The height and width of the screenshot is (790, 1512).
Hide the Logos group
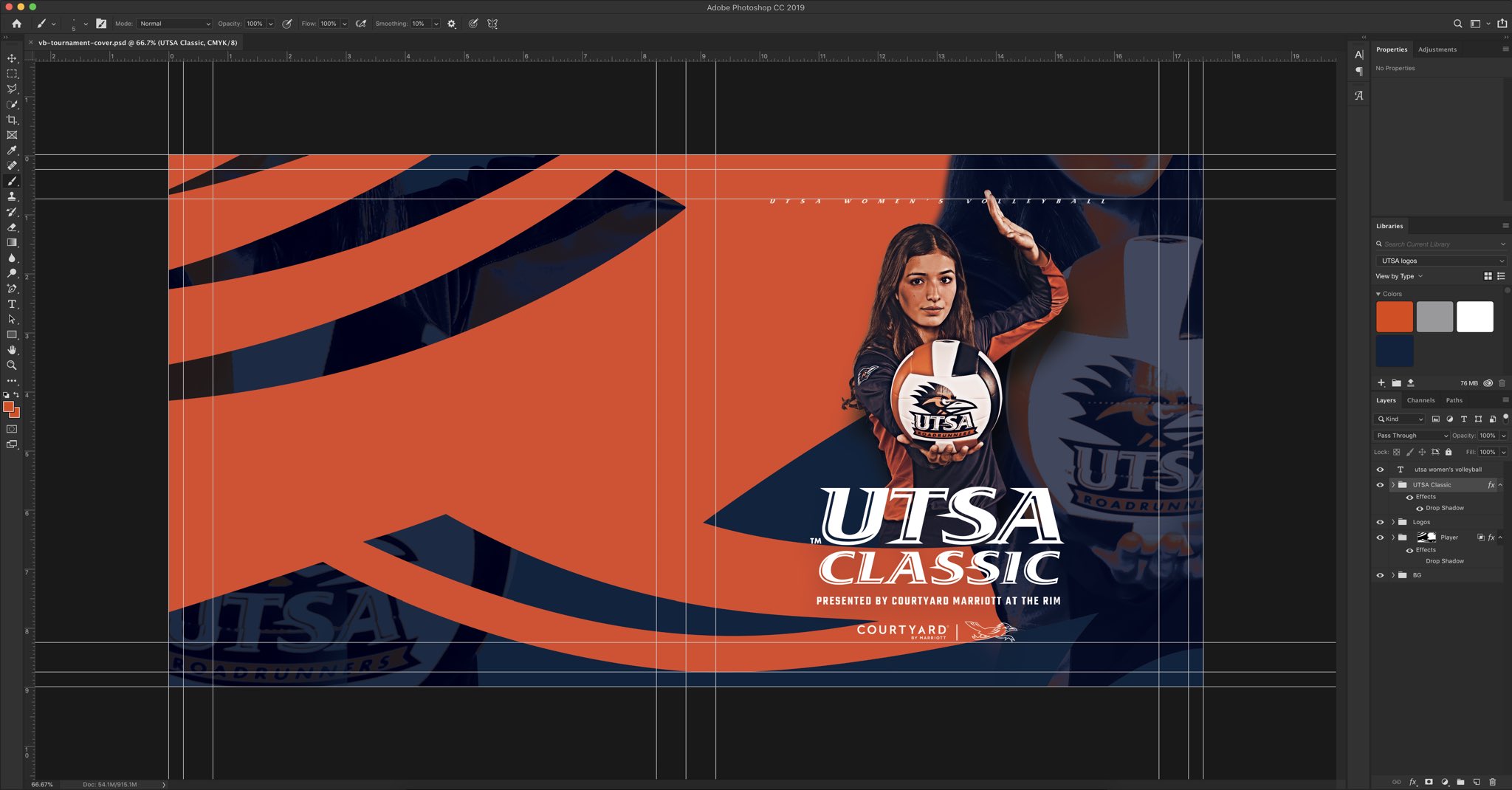pyautogui.click(x=1380, y=522)
